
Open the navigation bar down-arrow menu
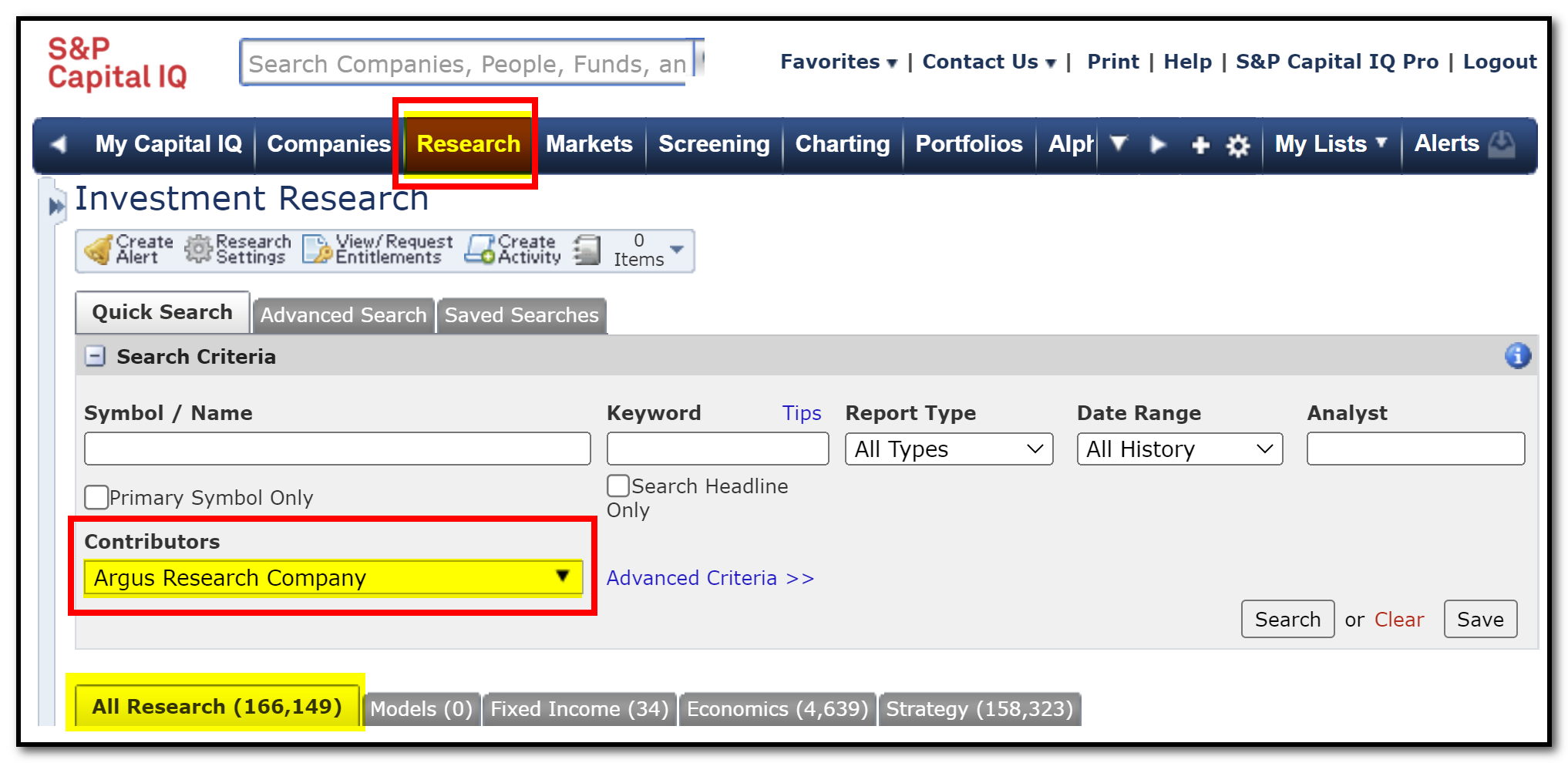1119,143
